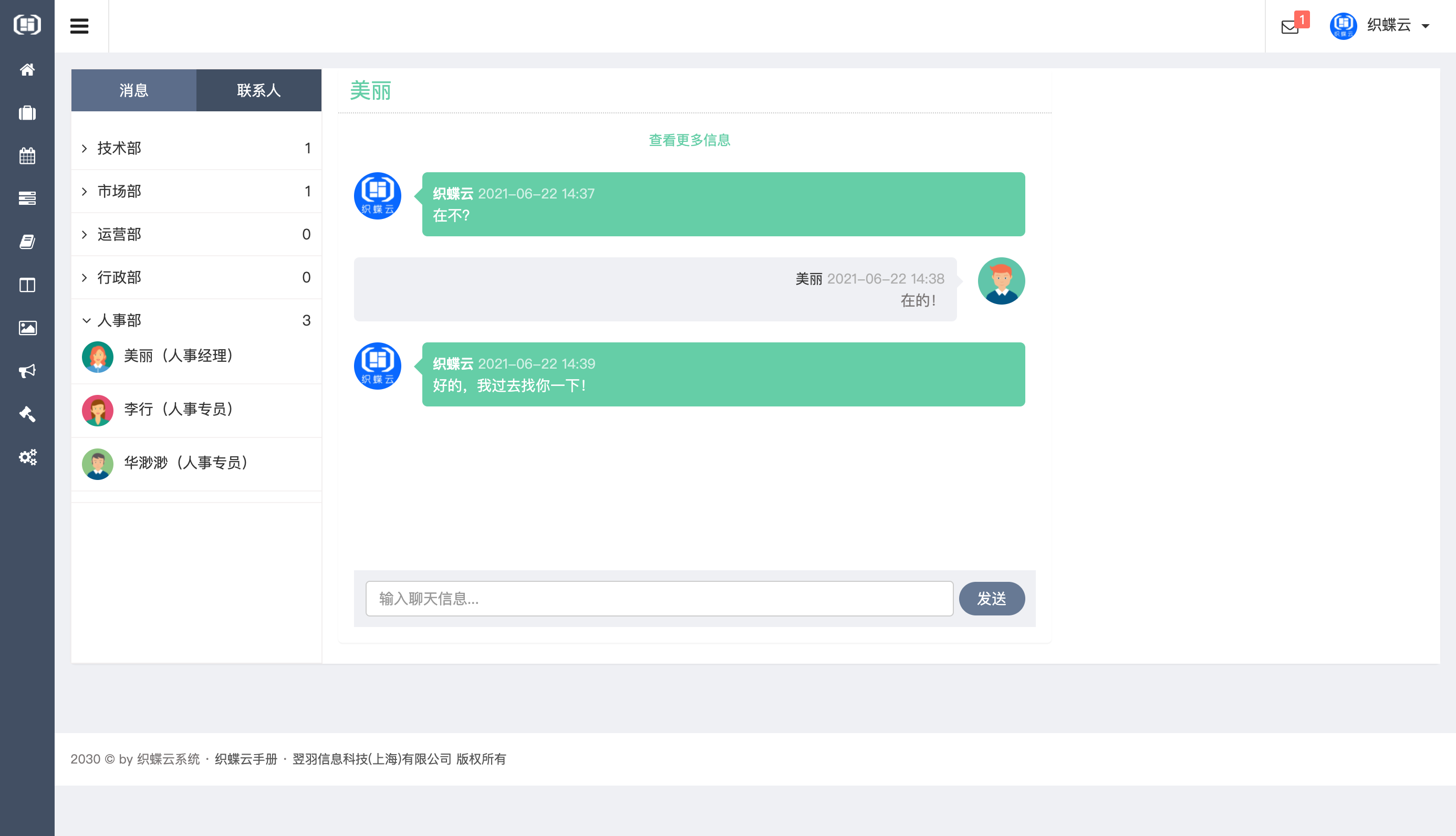Collapse the 人事部 department group

(x=119, y=320)
